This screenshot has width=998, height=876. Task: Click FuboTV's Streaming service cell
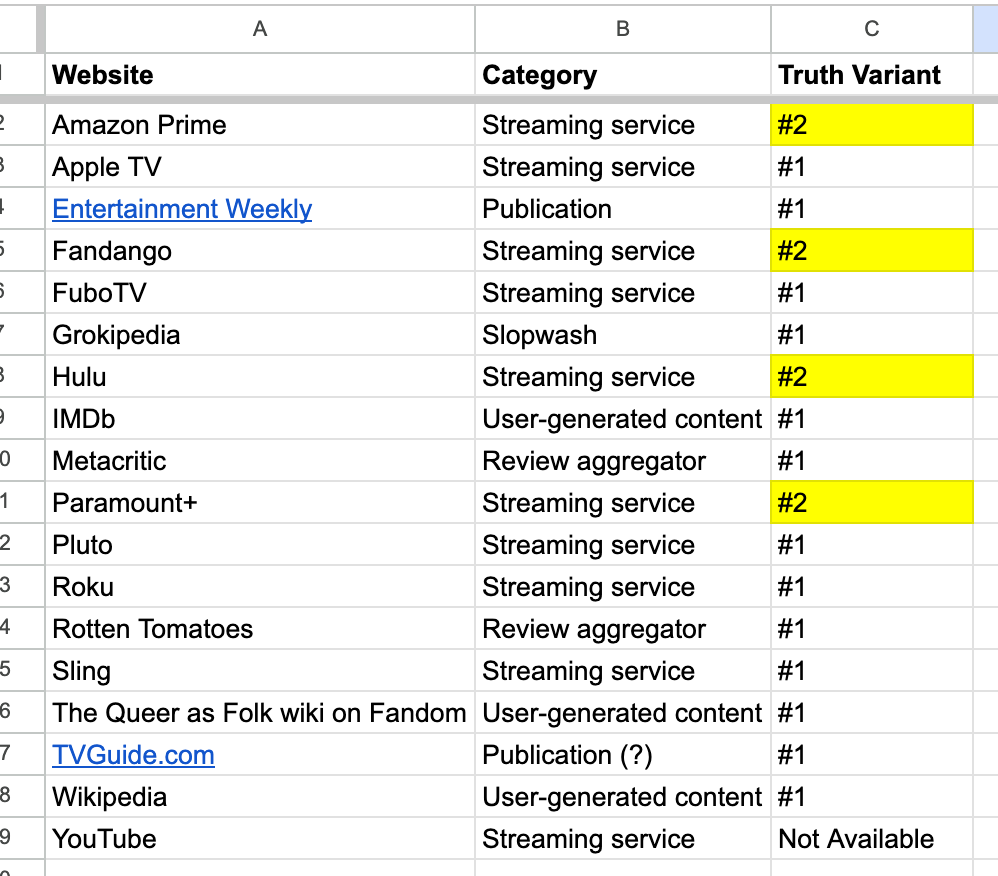(622, 293)
